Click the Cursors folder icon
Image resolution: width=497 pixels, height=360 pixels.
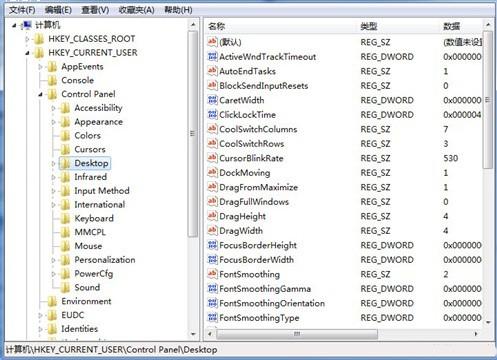[66, 149]
